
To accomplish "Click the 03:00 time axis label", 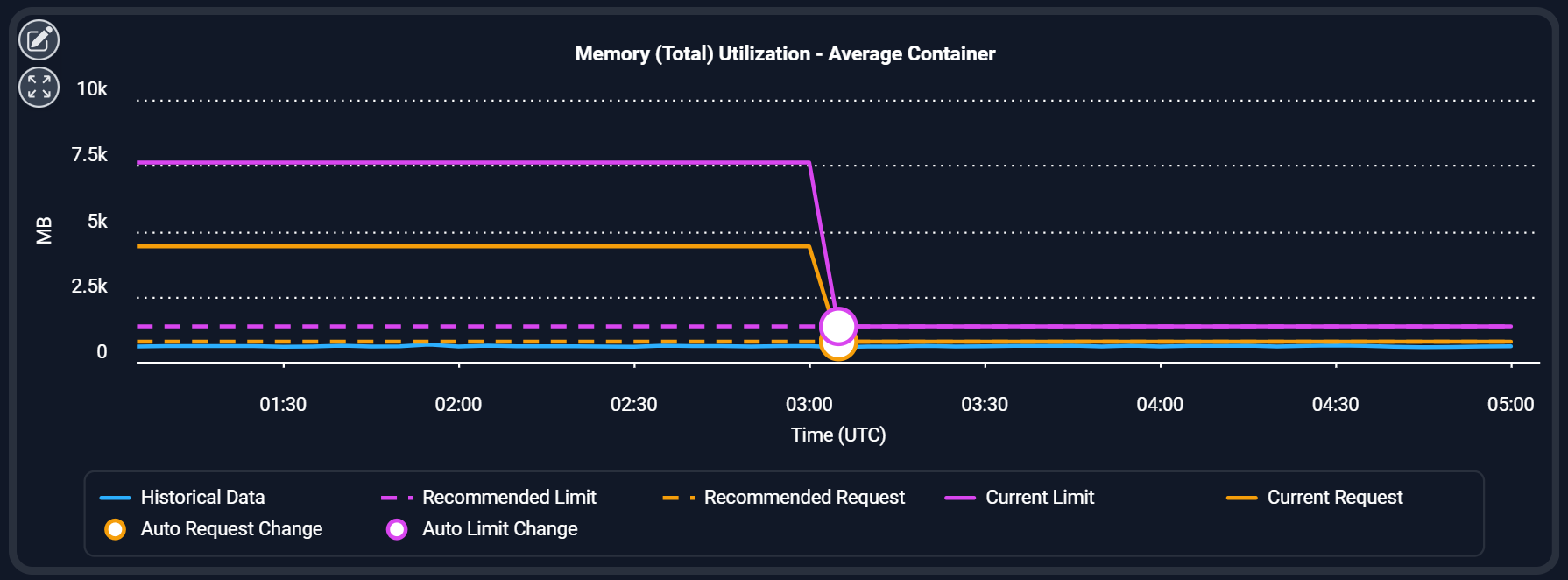I will click(x=809, y=405).
